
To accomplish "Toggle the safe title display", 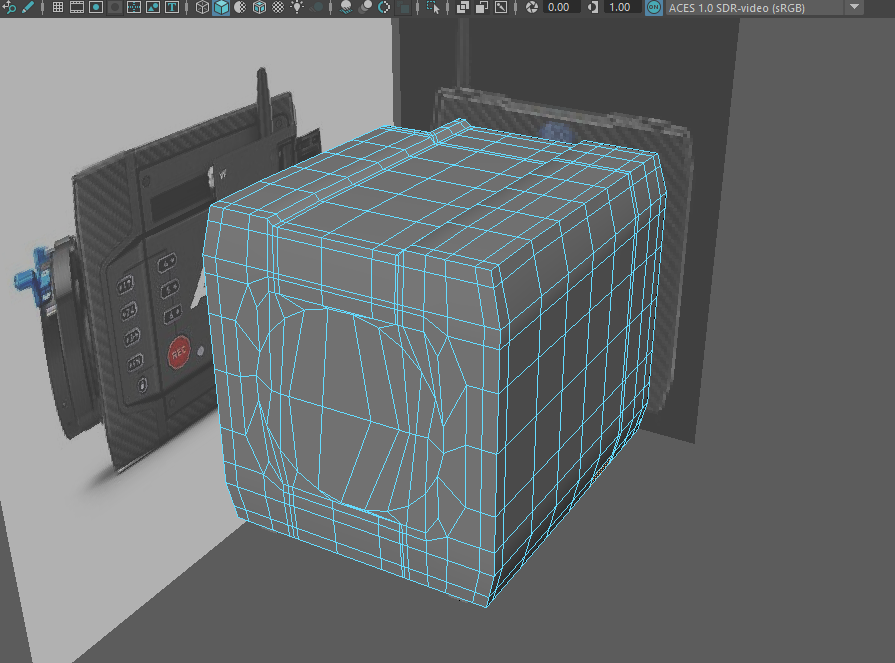I will (172, 7).
